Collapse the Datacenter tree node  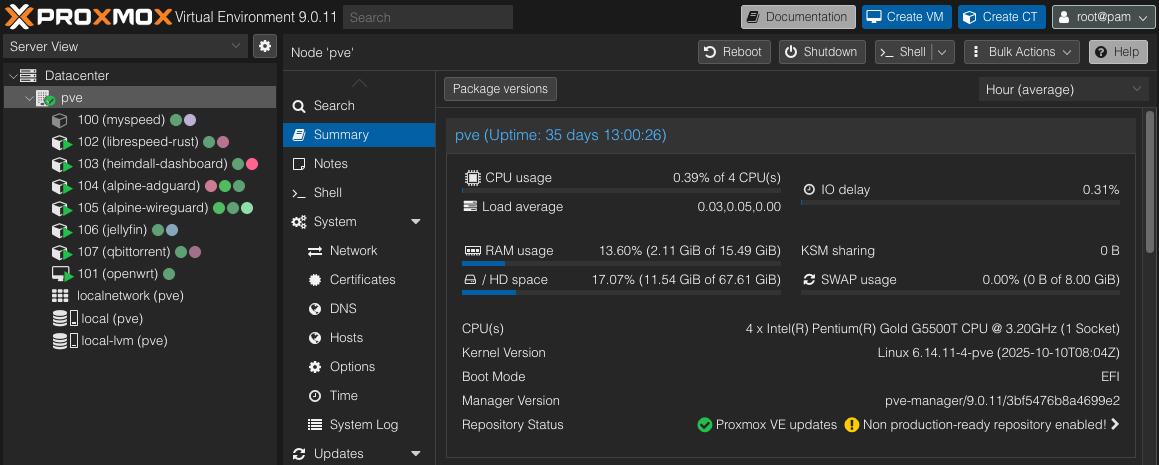(x=11, y=76)
